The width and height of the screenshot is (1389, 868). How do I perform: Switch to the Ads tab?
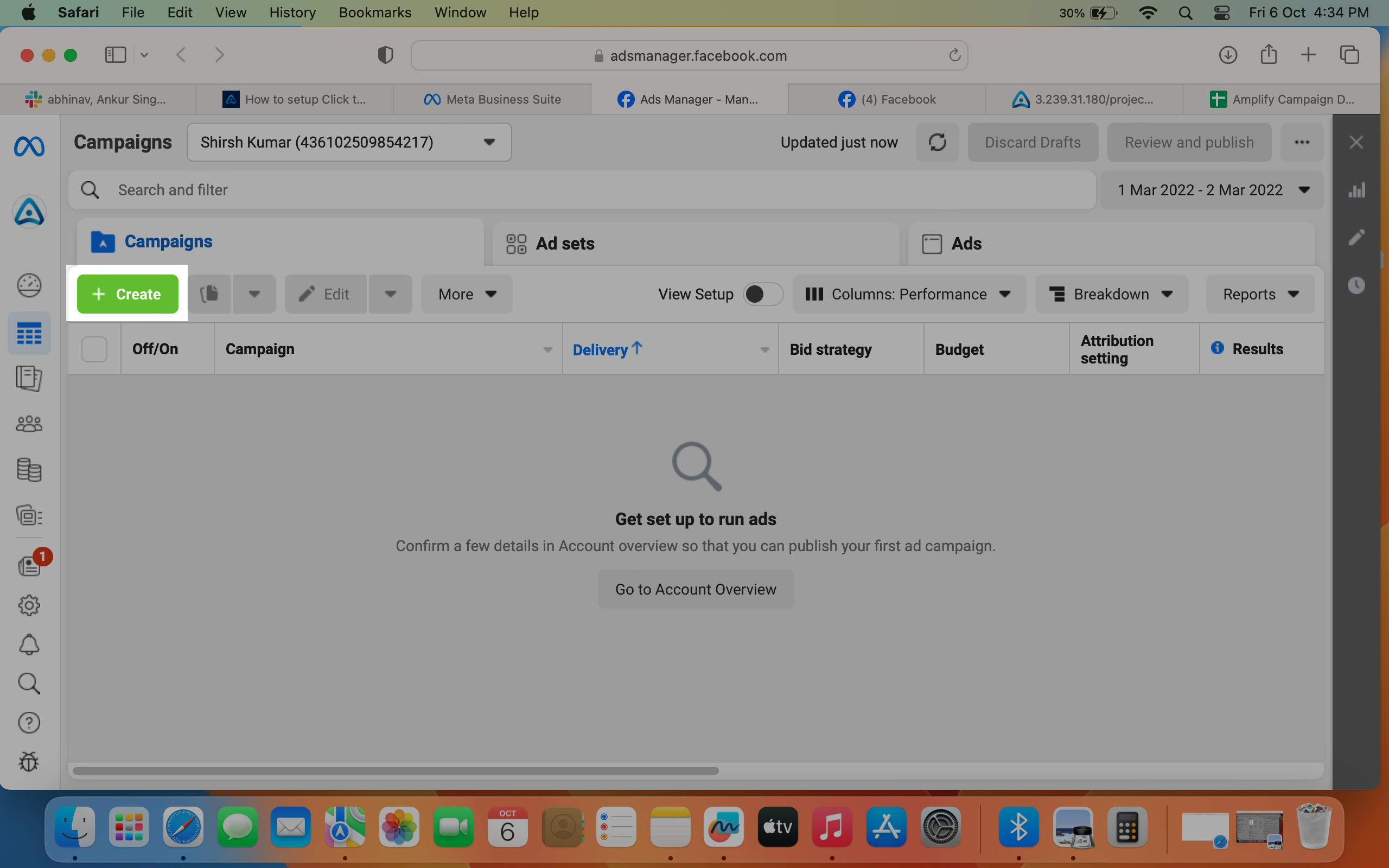(x=1111, y=244)
